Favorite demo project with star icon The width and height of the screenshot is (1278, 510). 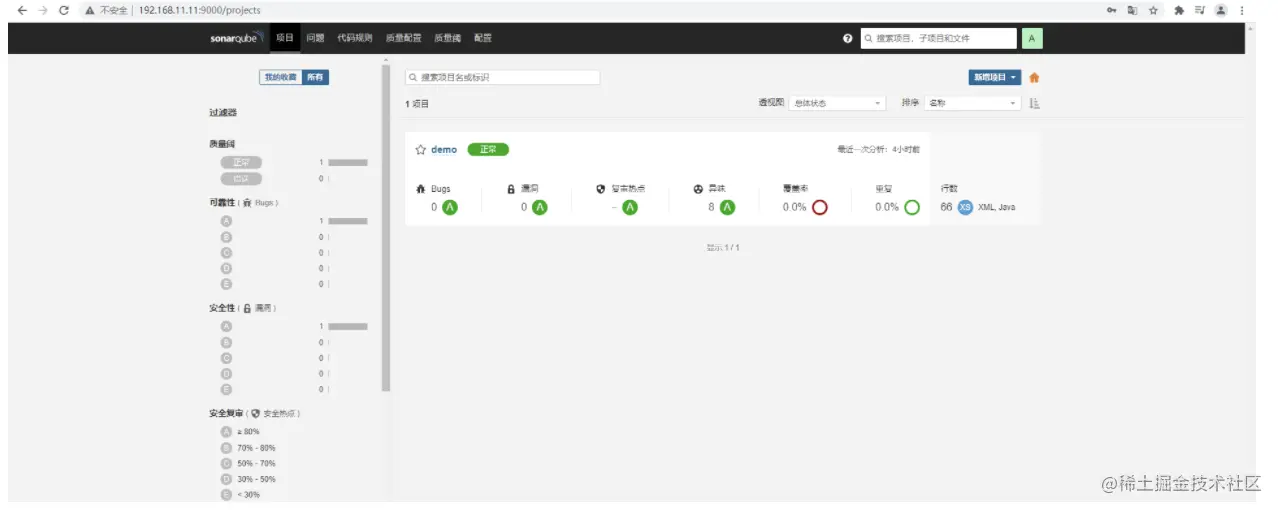(421, 150)
